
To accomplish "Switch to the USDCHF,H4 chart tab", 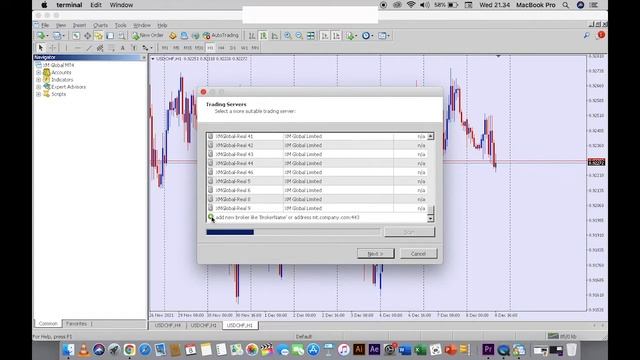I will point(168,325).
